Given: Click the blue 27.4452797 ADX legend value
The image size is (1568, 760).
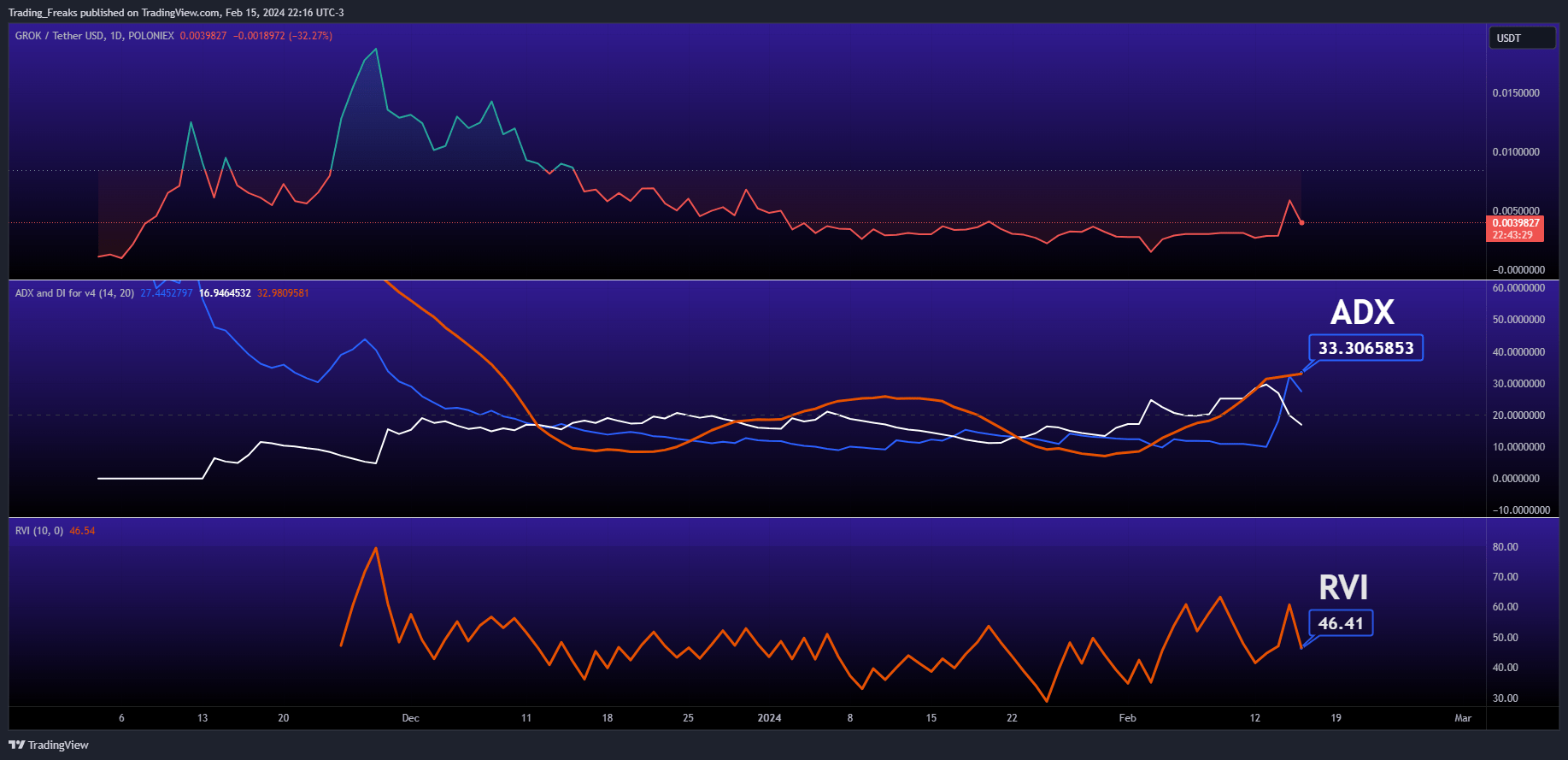Looking at the screenshot, I should coord(167,293).
